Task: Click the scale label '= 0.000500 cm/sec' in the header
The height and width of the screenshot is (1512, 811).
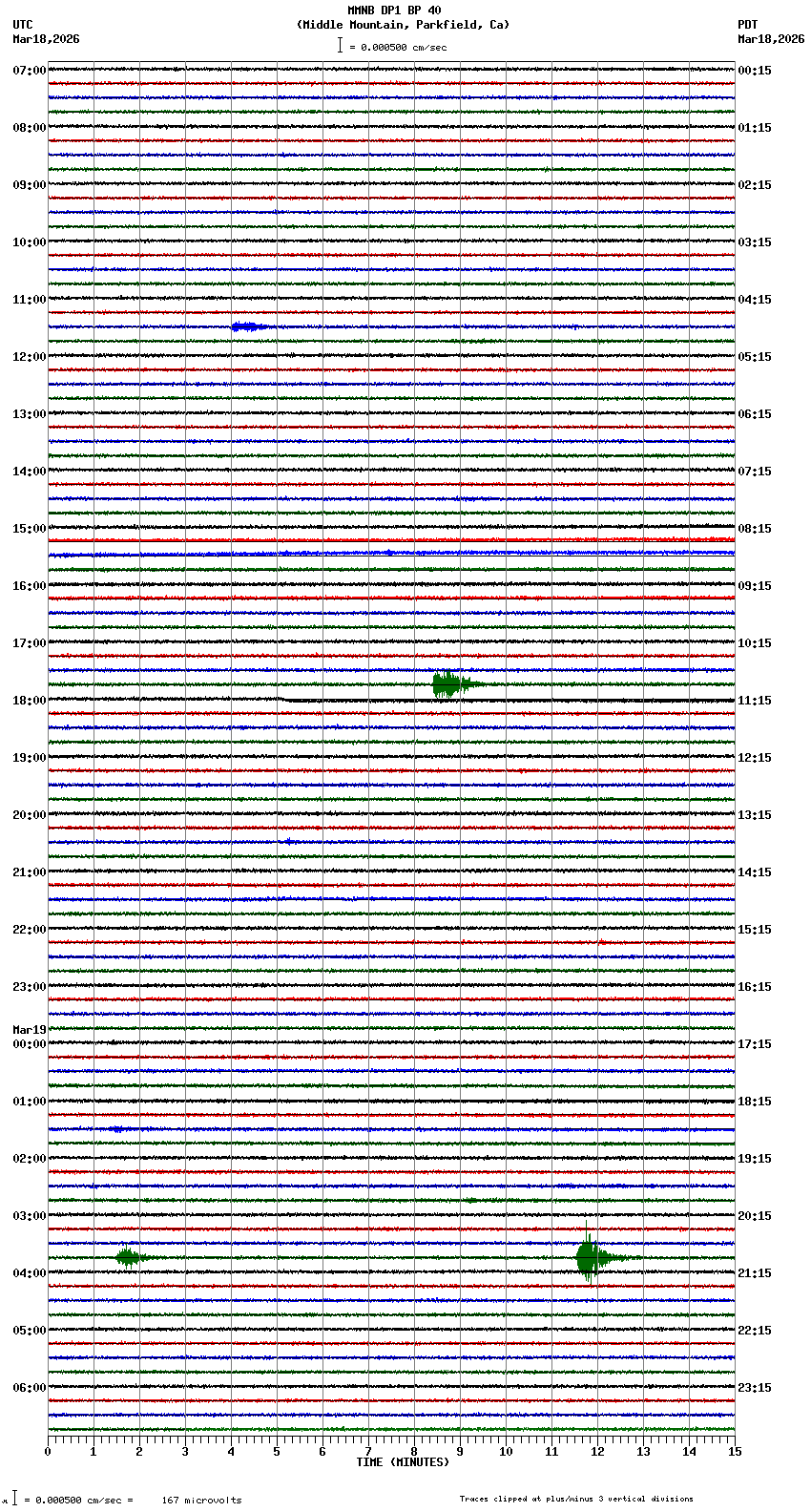Action: (398, 47)
